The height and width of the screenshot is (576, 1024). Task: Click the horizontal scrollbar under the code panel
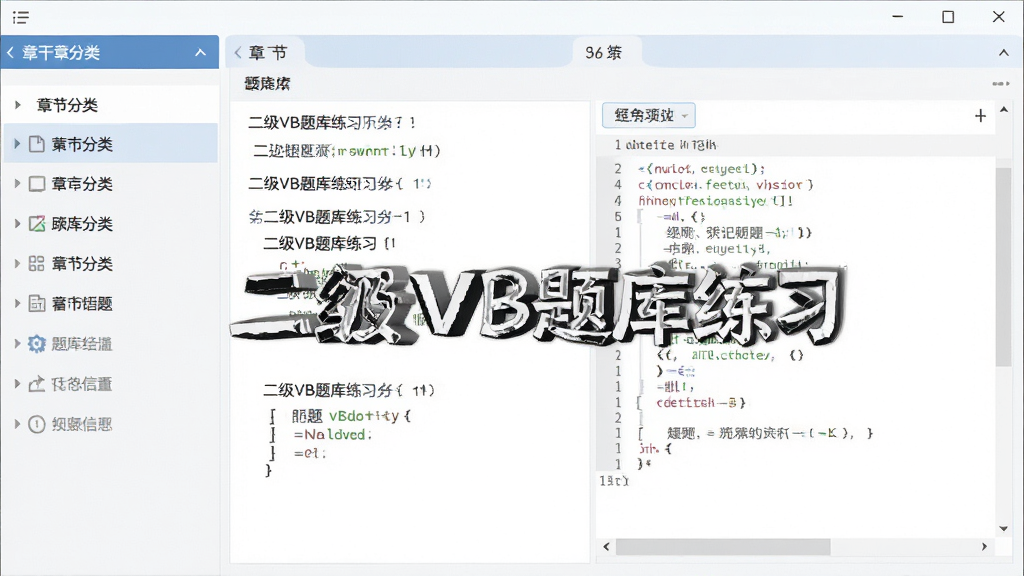click(x=723, y=547)
